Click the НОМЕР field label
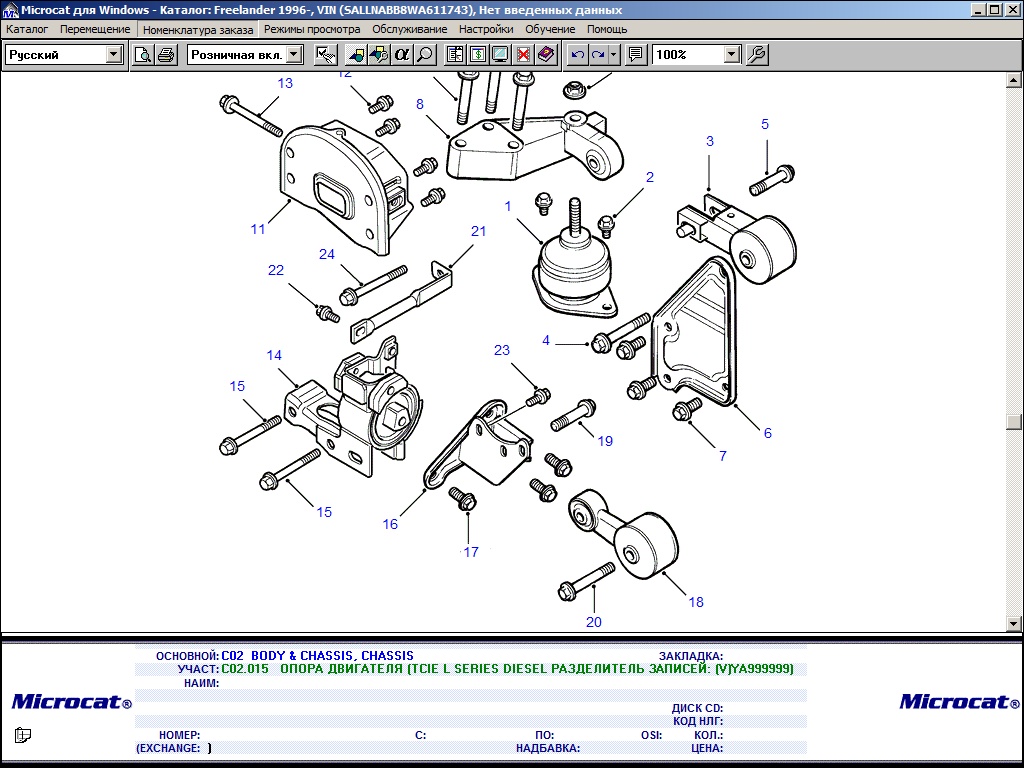The image size is (1024, 768). (x=179, y=735)
